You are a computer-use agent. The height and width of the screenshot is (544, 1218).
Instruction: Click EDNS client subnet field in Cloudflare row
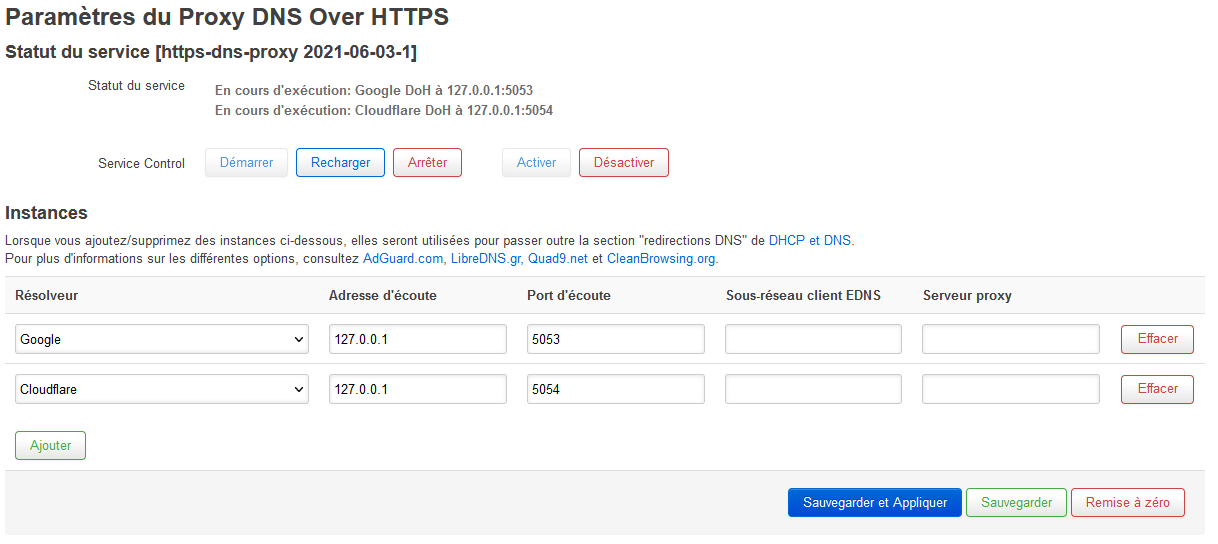[x=814, y=389]
